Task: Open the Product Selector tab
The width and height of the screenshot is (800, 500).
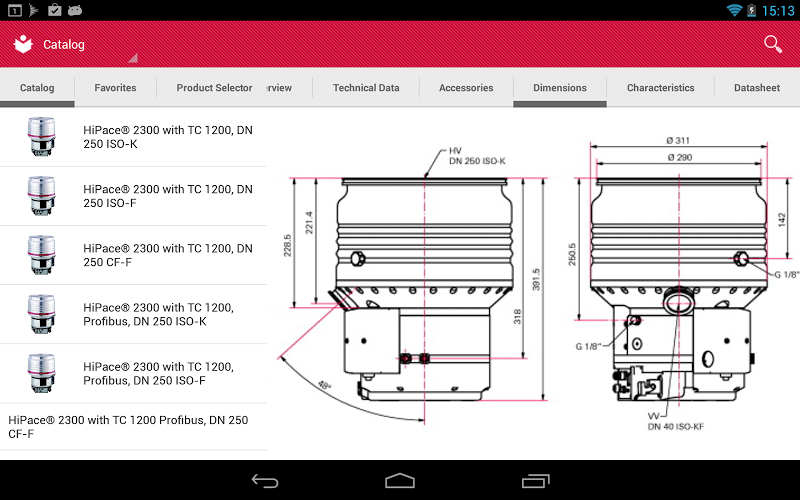Action: coord(214,88)
